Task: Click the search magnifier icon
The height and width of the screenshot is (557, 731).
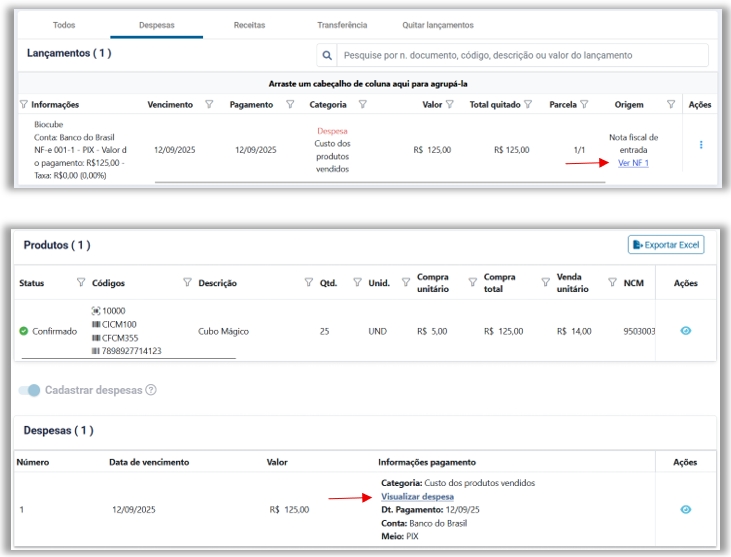Action: (x=326, y=55)
